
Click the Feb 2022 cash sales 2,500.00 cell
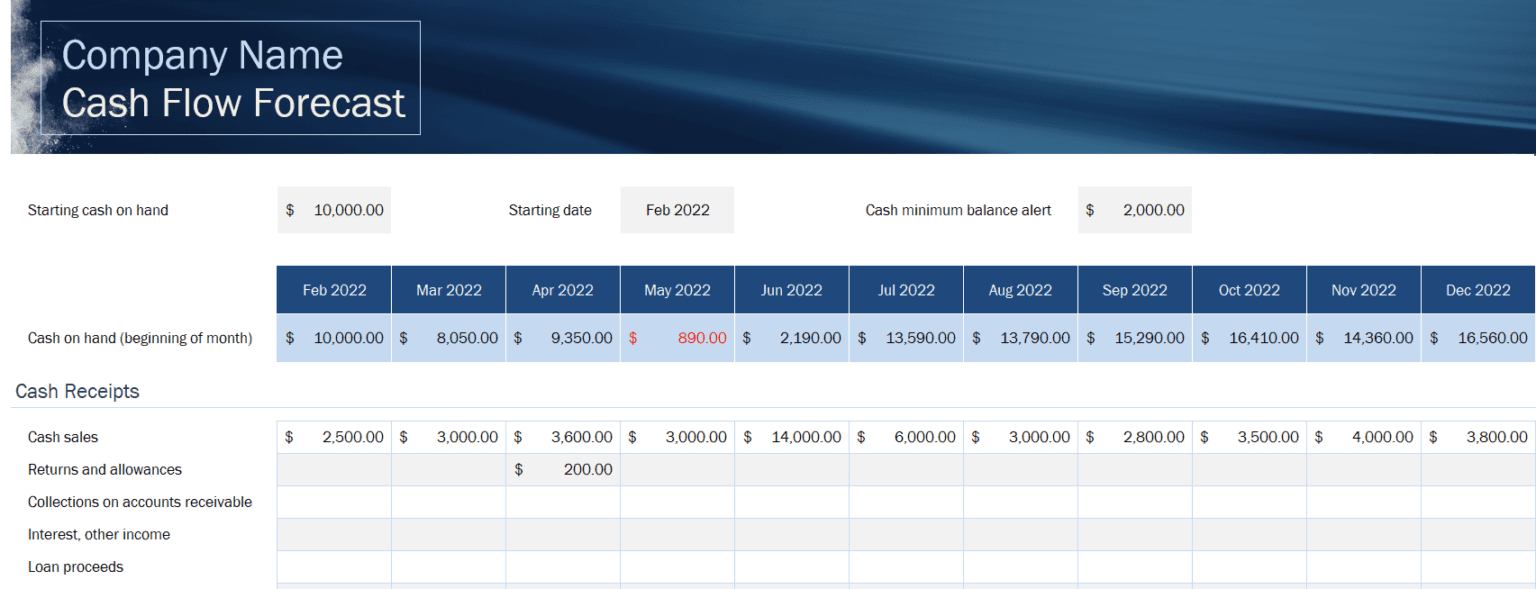coord(334,437)
